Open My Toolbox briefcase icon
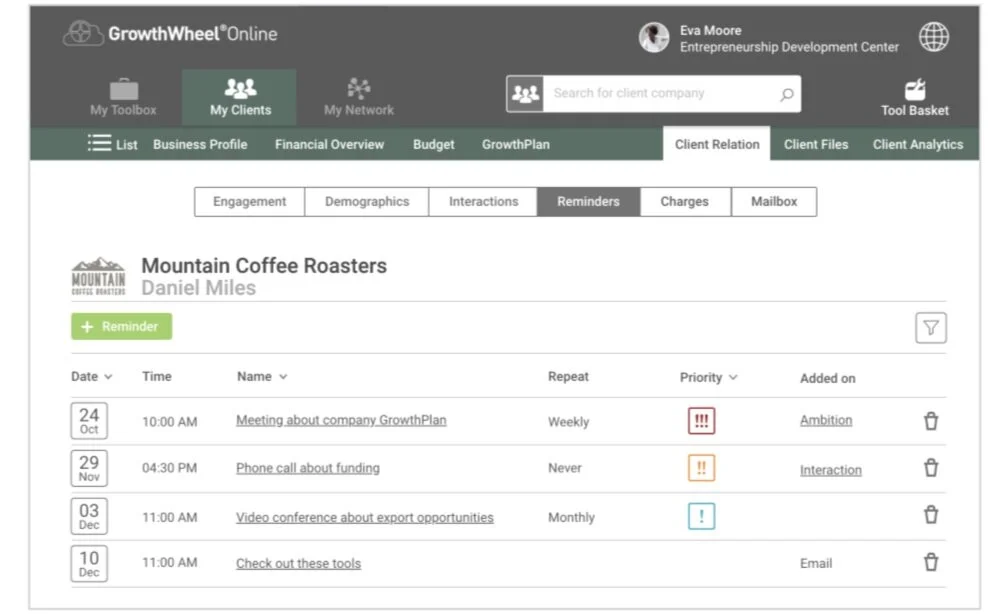This screenshot has width=995, height=614. [124, 89]
